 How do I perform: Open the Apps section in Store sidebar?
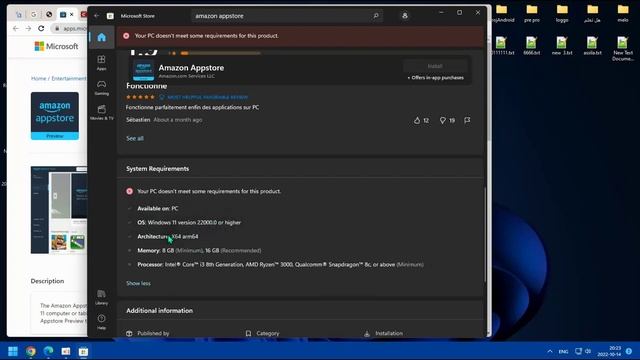(102, 63)
